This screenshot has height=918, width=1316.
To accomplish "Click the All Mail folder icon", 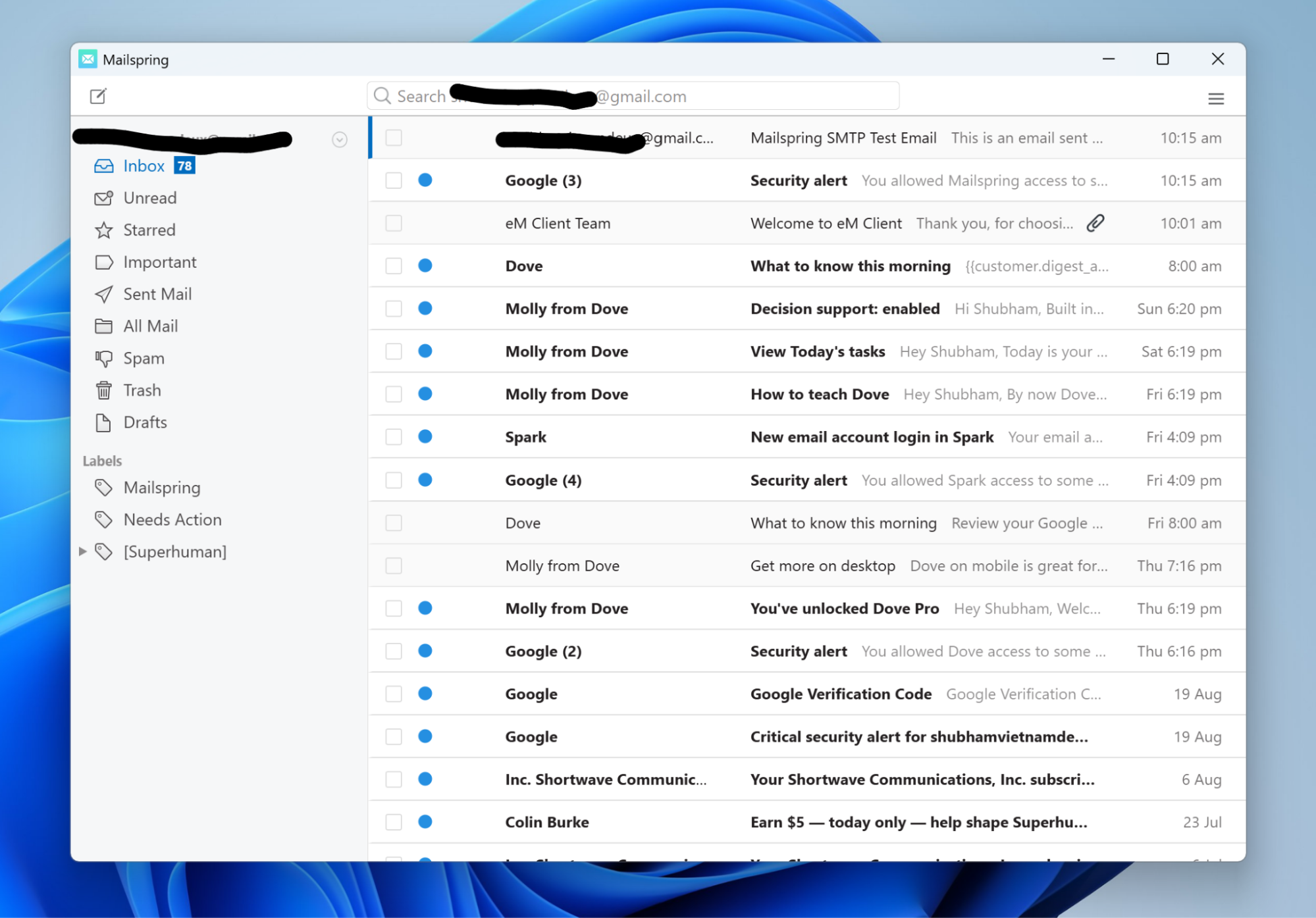I will pos(104,326).
